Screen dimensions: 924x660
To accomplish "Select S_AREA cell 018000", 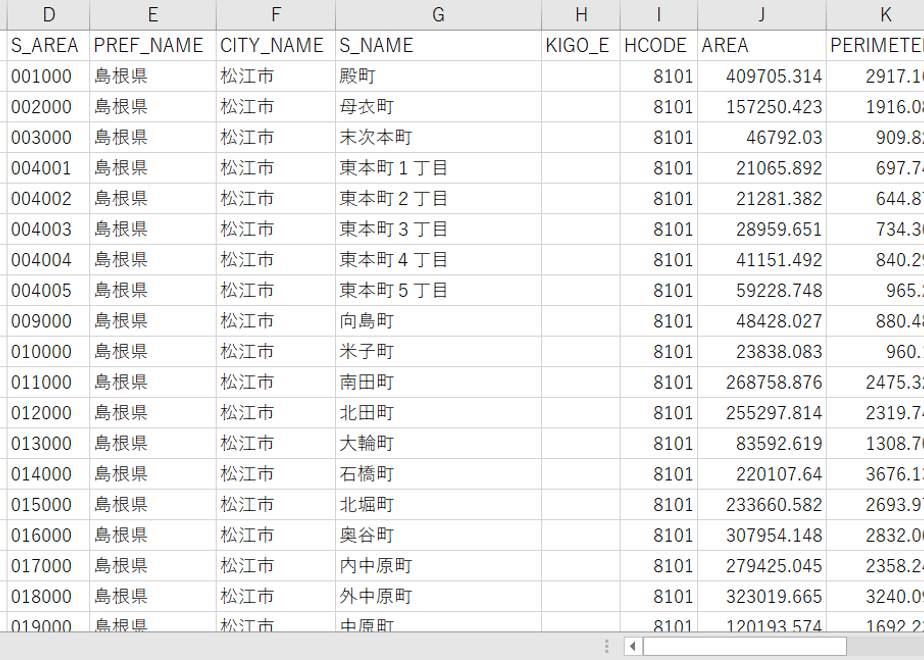I will pos(48,597).
